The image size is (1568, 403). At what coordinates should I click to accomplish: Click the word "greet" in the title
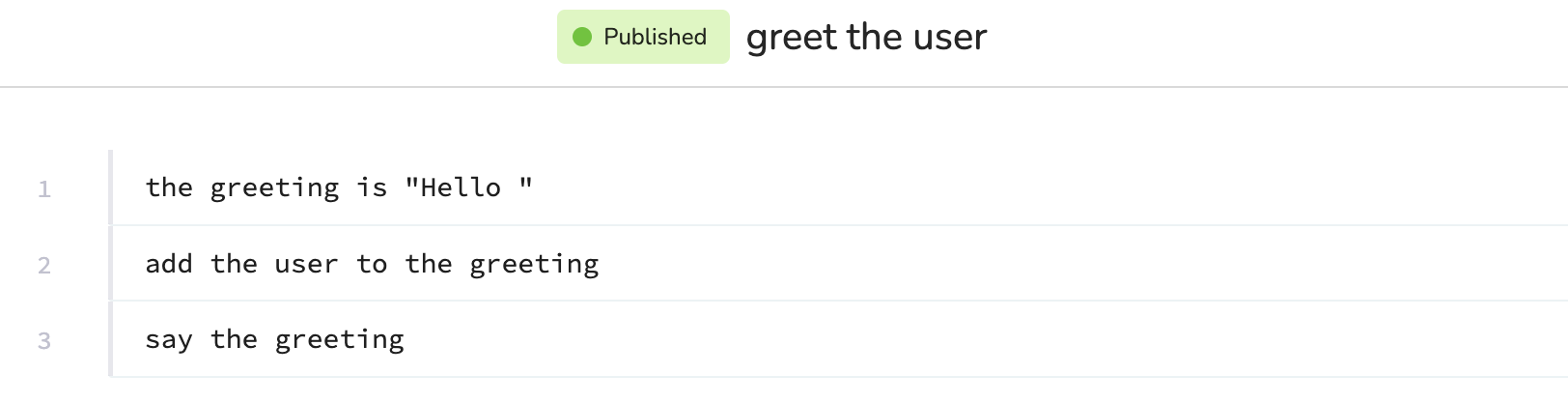point(792,38)
